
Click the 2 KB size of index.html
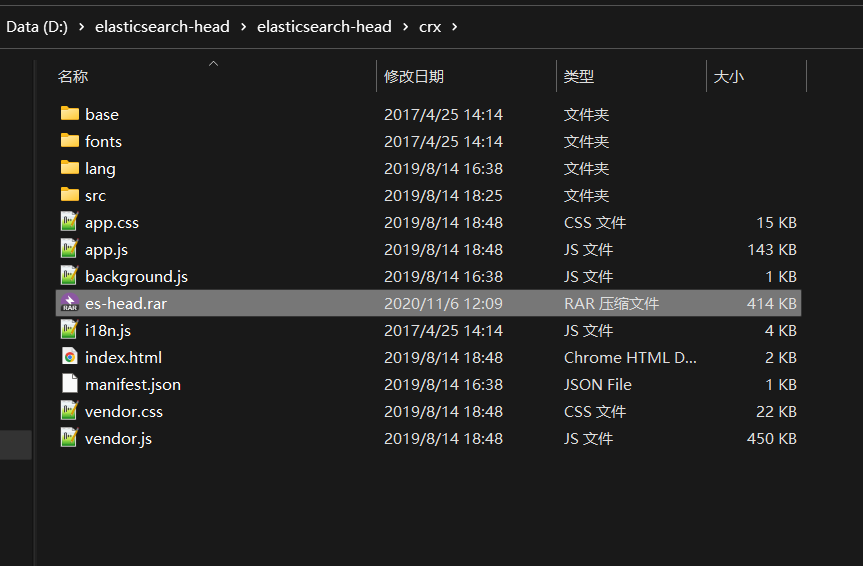(781, 357)
